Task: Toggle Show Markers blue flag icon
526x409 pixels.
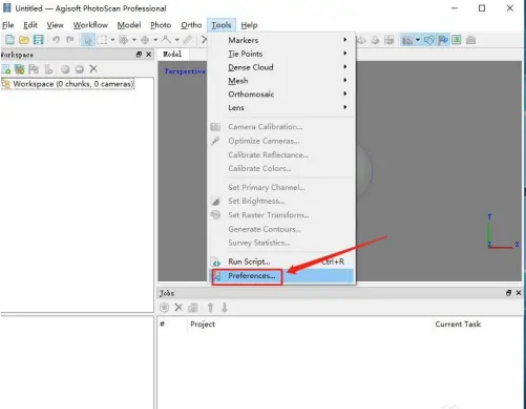Action: [x=443, y=40]
